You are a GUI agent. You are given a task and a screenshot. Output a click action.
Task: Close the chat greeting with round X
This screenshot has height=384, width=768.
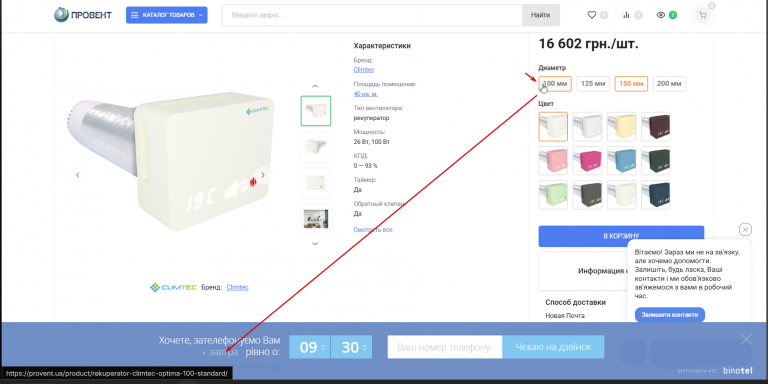click(x=745, y=229)
